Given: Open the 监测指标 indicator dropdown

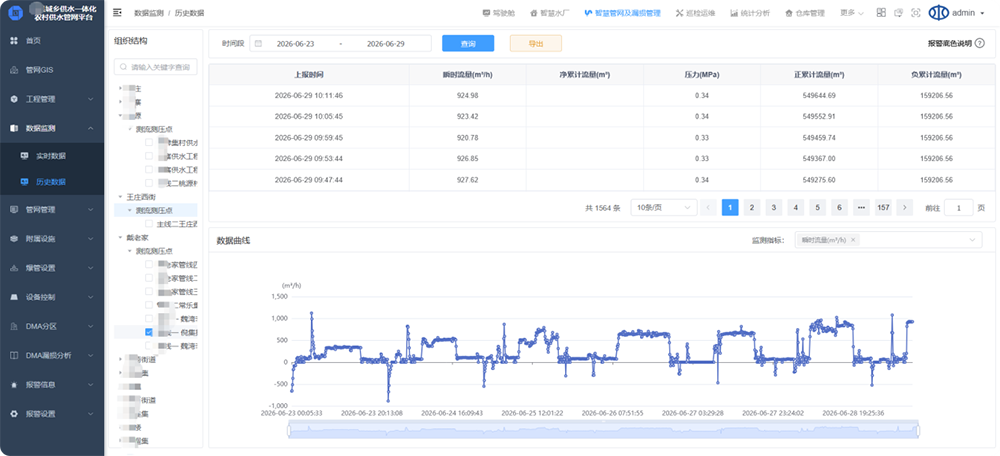Looking at the screenshot, I should pyautogui.click(x=888, y=240).
